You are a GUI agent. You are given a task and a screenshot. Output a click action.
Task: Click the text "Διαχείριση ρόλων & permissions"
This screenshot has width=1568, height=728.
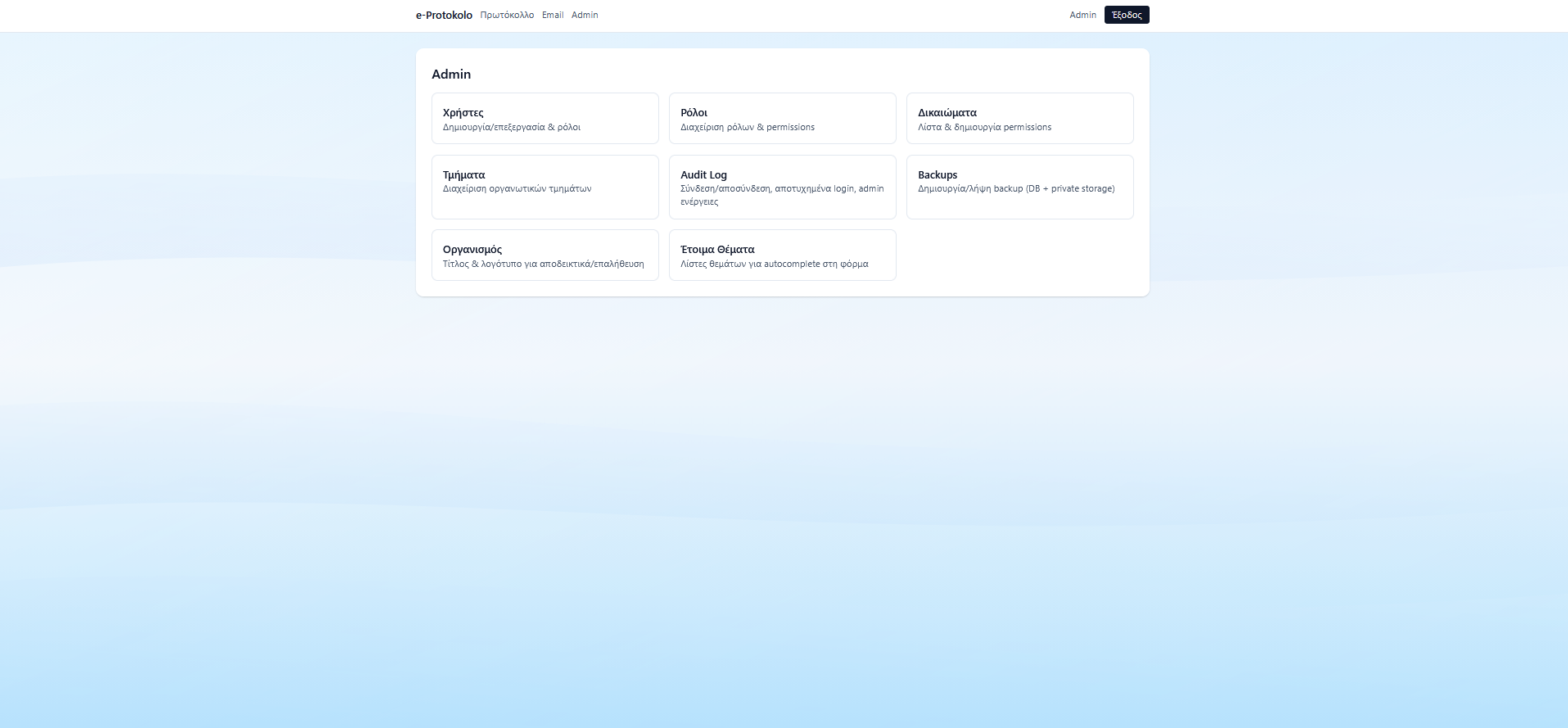click(x=748, y=128)
